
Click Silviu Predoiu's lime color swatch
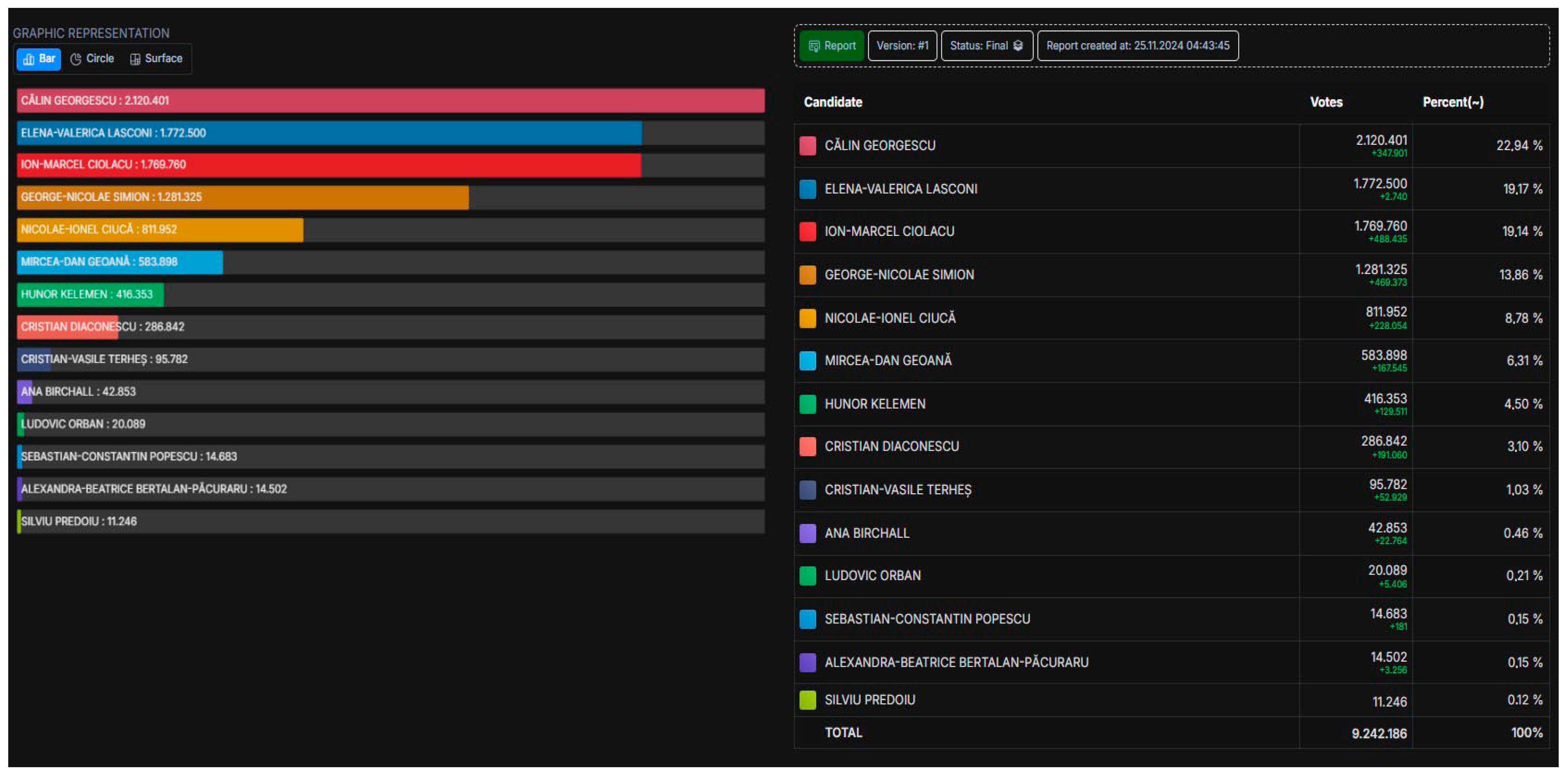807,700
